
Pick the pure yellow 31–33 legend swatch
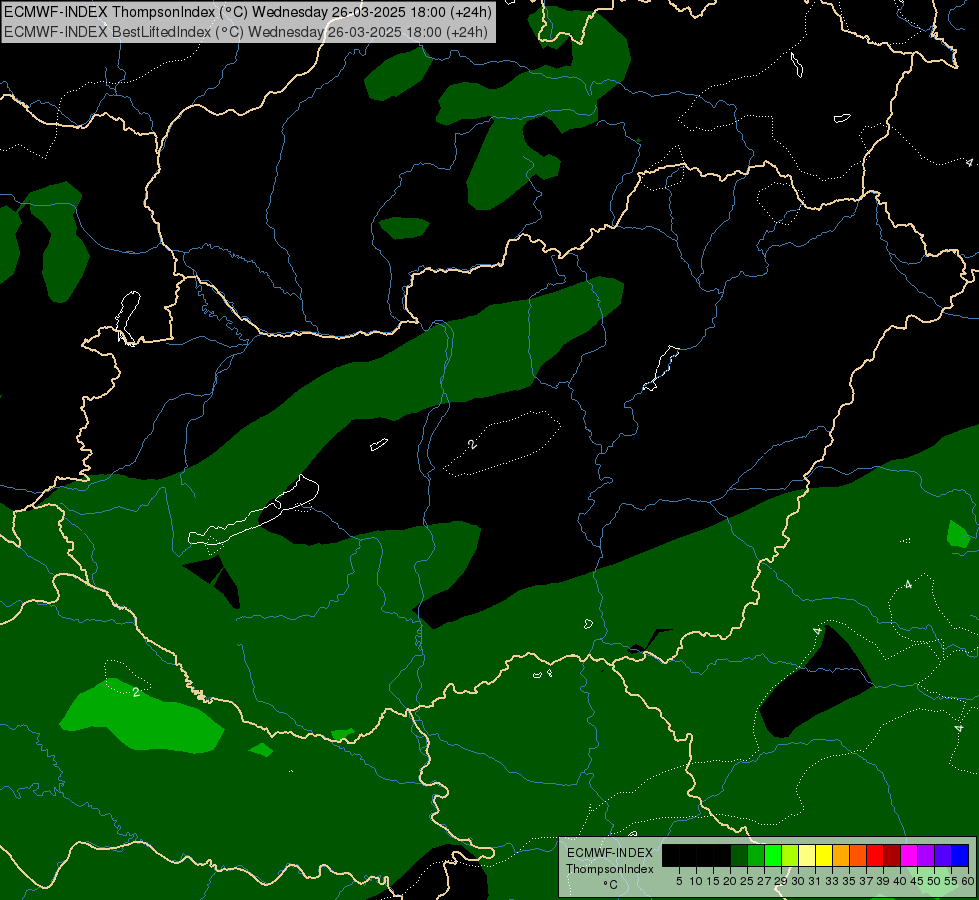(x=824, y=855)
